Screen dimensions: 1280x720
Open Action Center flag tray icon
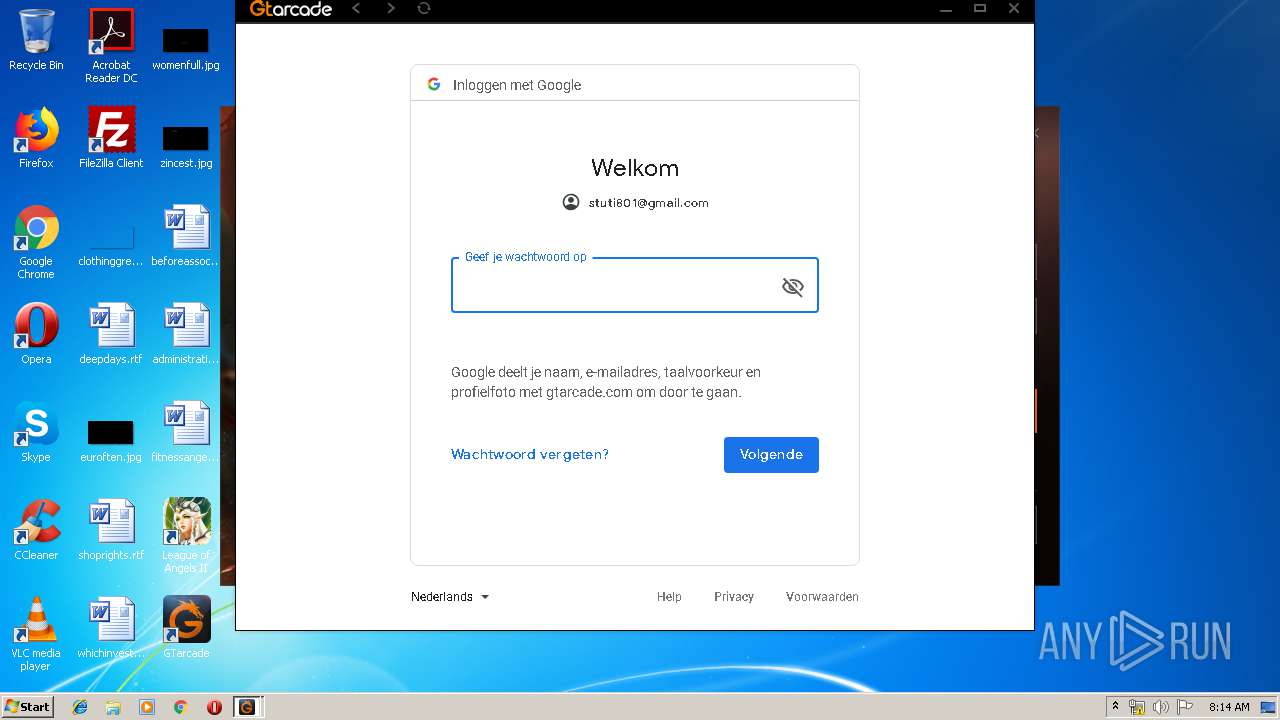tap(1185, 707)
